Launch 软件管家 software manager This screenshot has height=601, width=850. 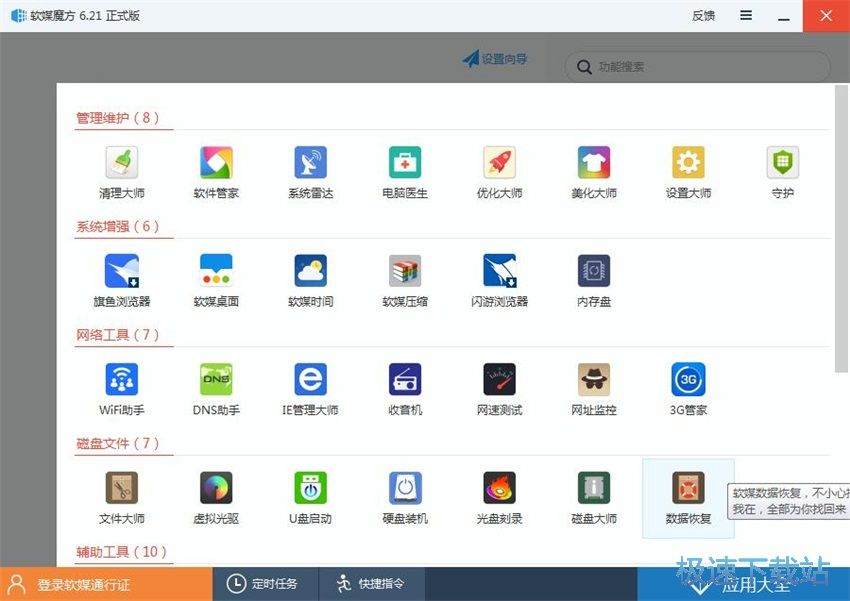coord(216,172)
